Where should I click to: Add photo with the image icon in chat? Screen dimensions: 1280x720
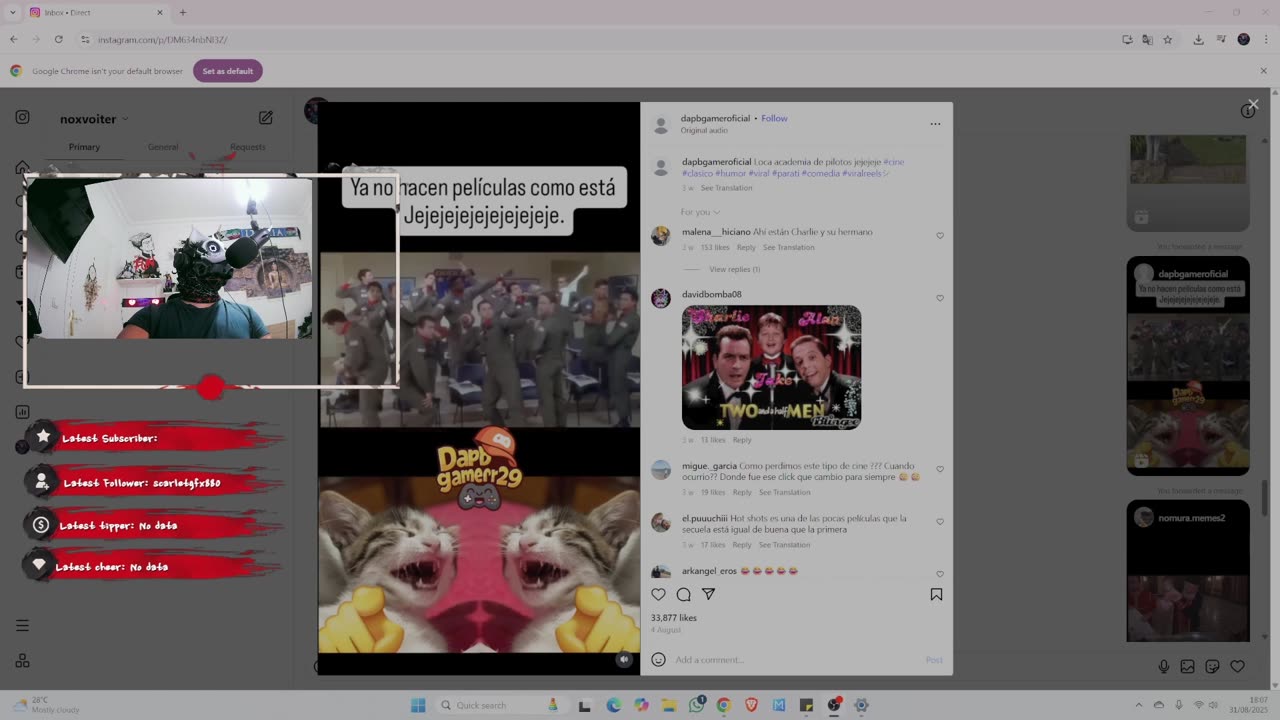1187,667
